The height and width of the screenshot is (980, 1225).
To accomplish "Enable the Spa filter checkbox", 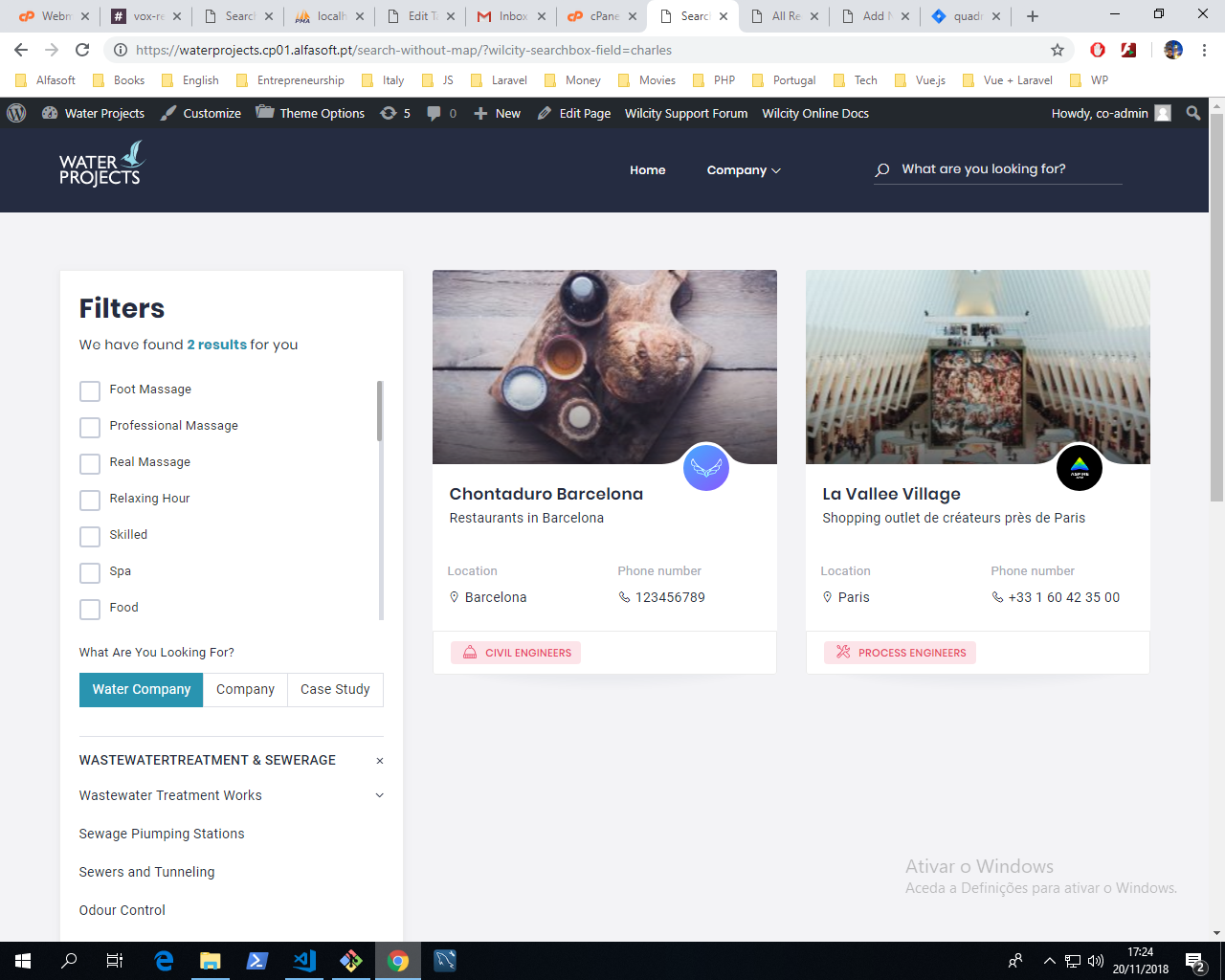I will click(x=90, y=573).
